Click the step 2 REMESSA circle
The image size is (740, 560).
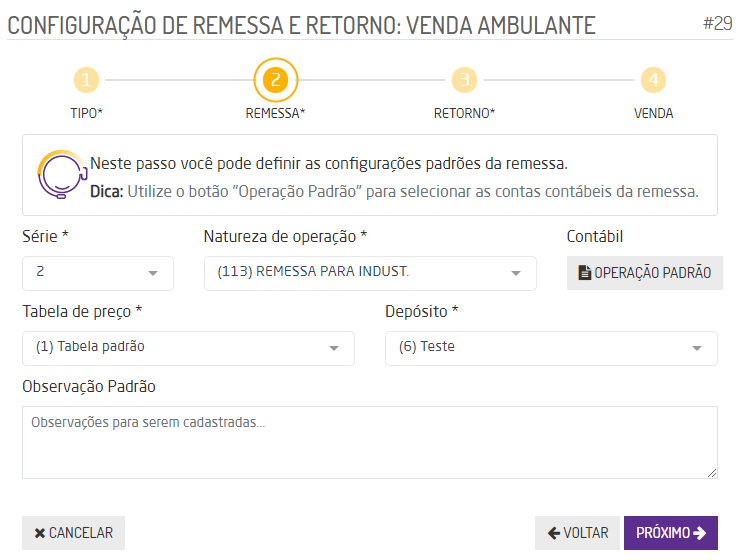(x=276, y=80)
